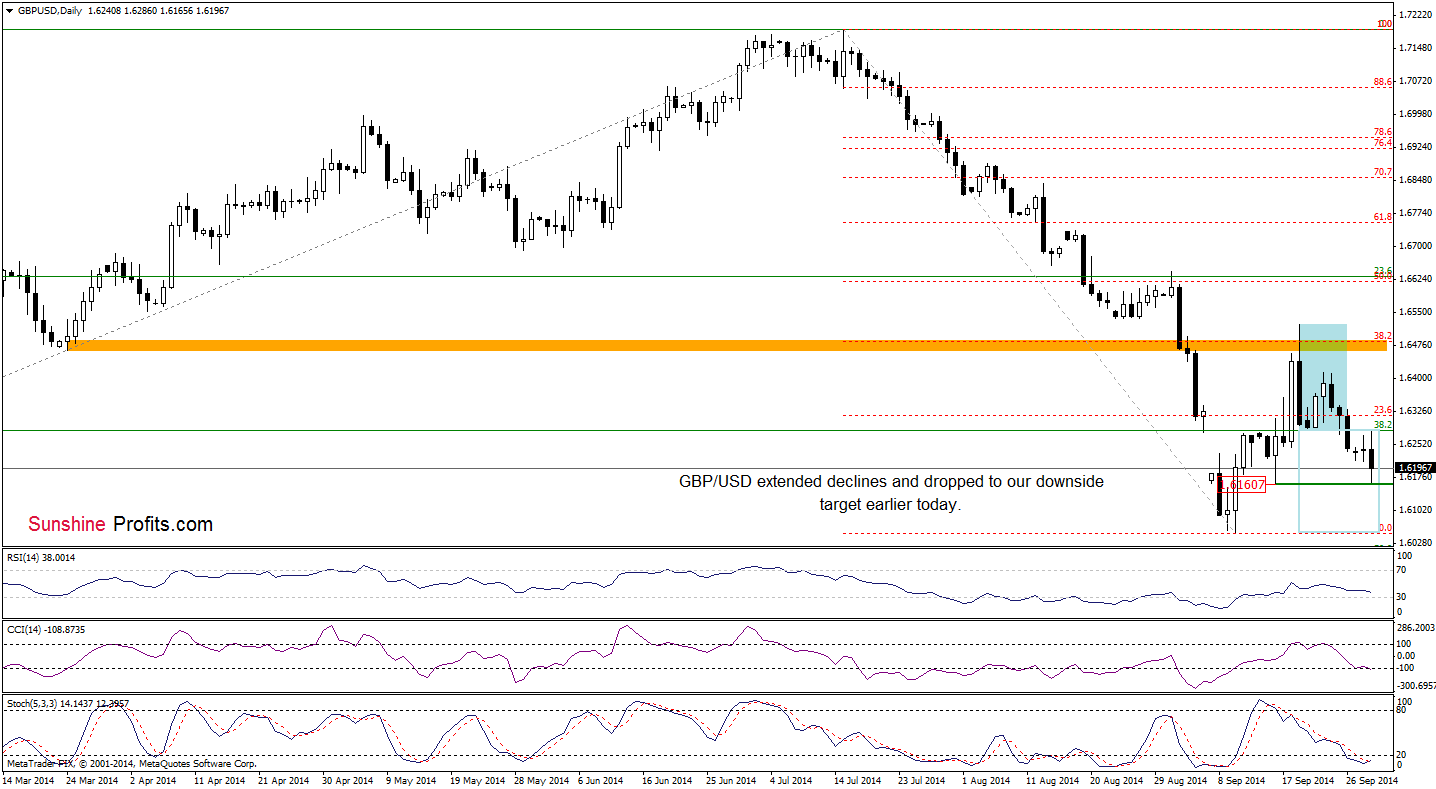Click the 1.70720 price axis value
Image resolution: width=1436 pixels, height=789 pixels.
(1417, 81)
